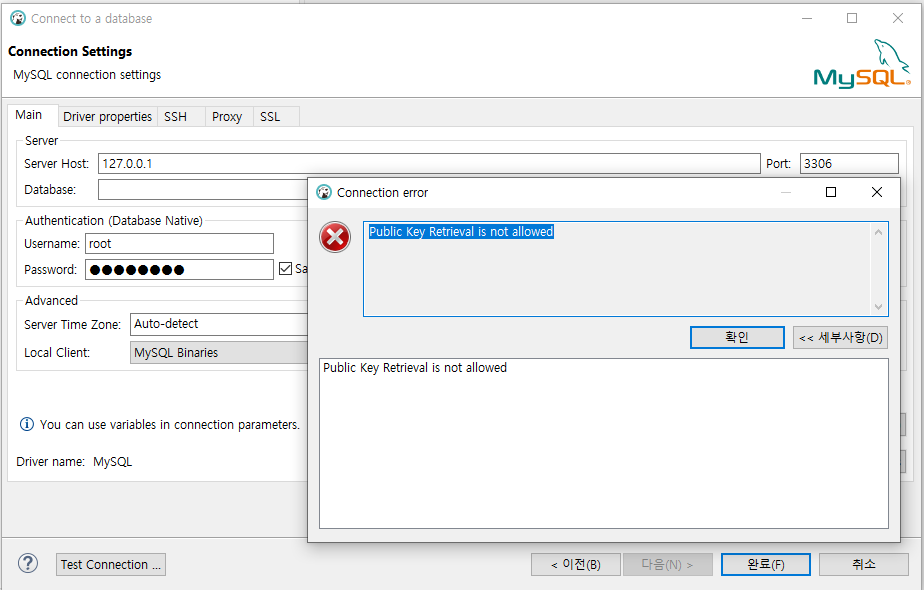This screenshot has width=924, height=590.
Task: Click the red error icon in Connection error dialog
Action: (x=335, y=237)
